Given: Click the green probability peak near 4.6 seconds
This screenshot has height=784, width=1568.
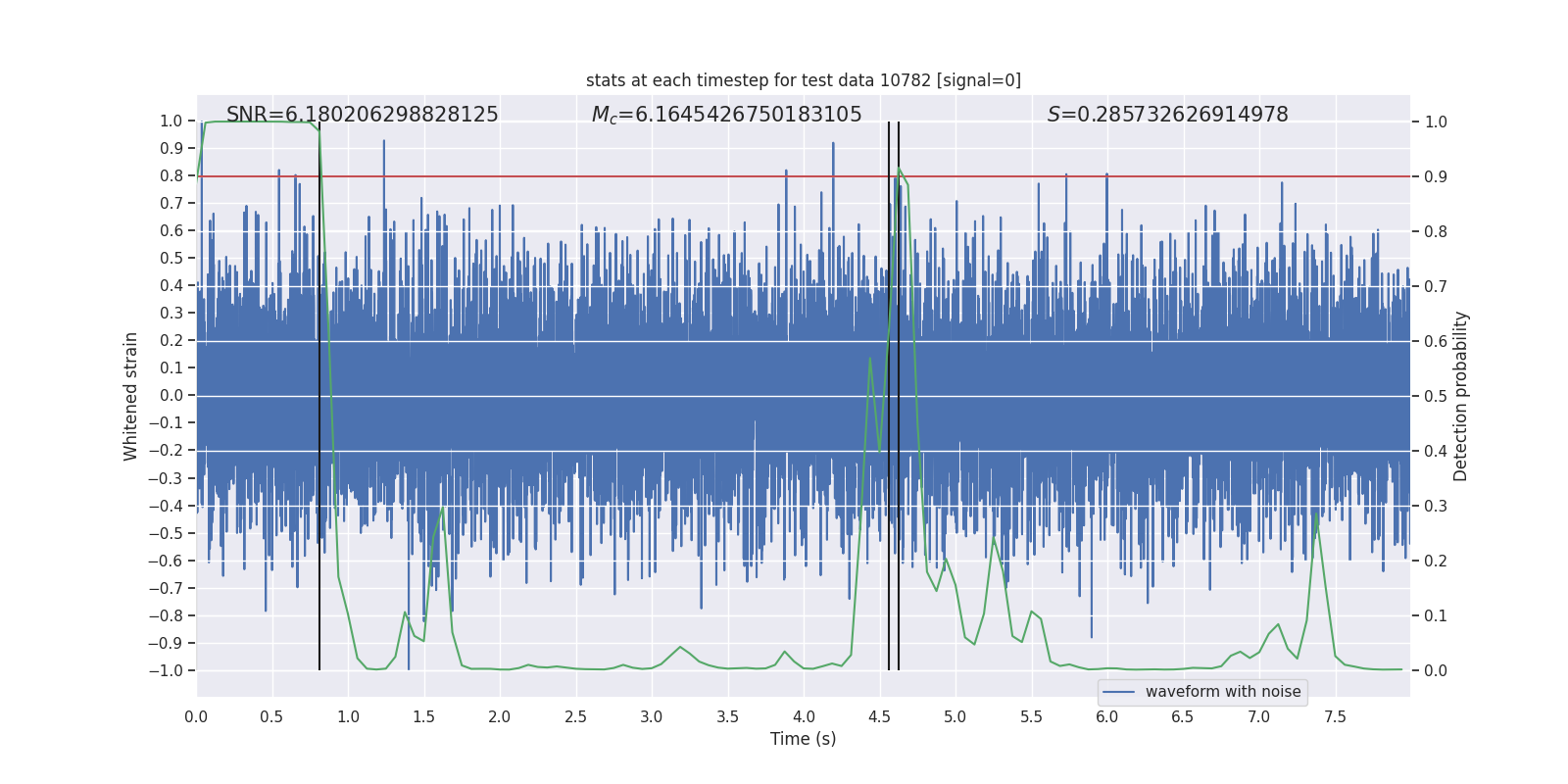Looking at the screenshot, I should click(x=900, y=170).
